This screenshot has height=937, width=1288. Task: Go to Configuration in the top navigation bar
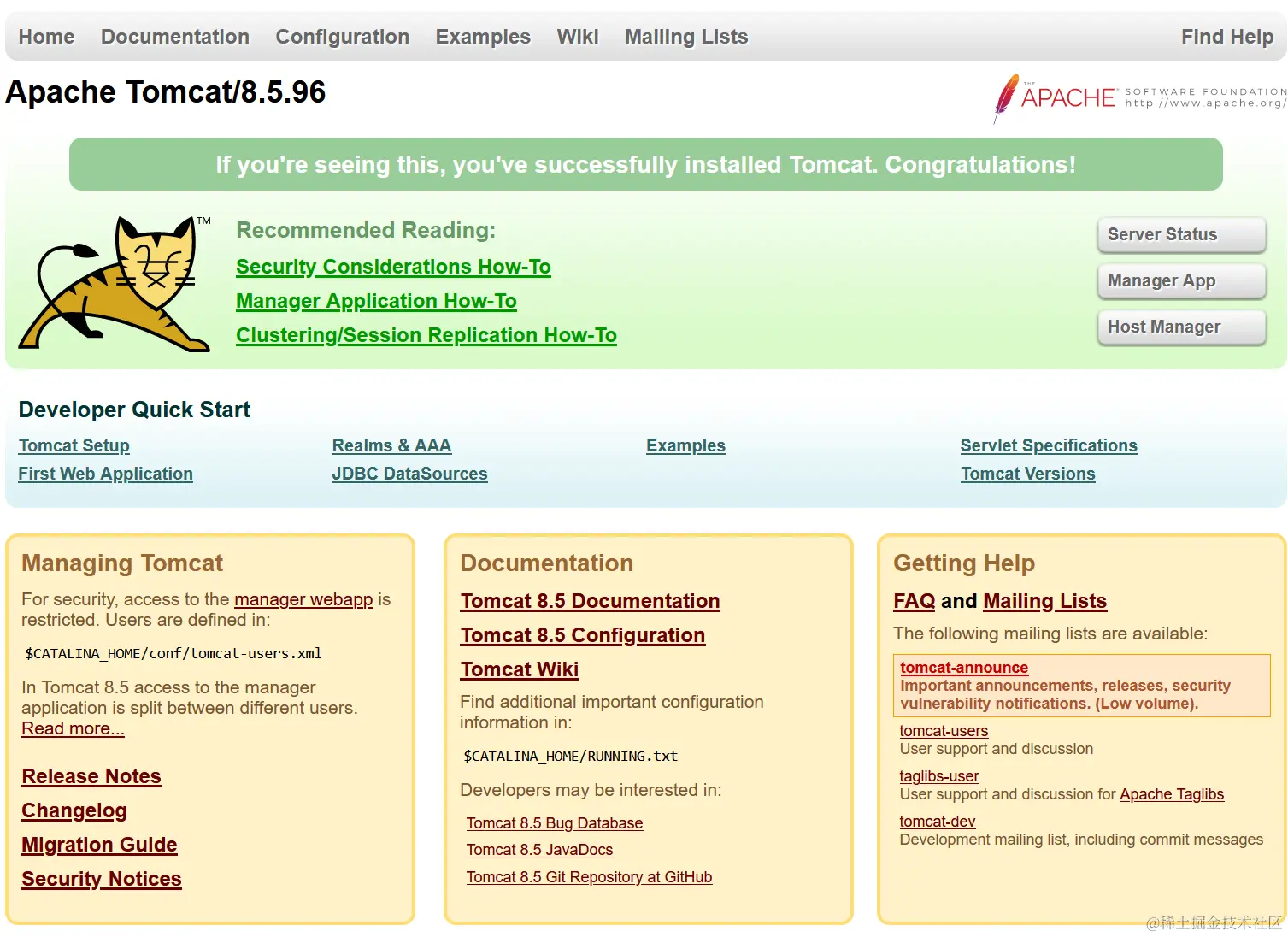tap(342, 37)
